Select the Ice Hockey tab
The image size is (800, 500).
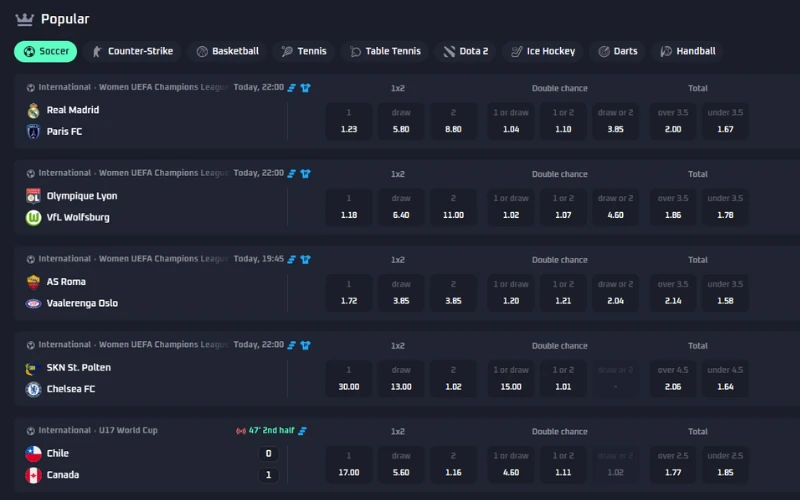[x=542, y=51]
